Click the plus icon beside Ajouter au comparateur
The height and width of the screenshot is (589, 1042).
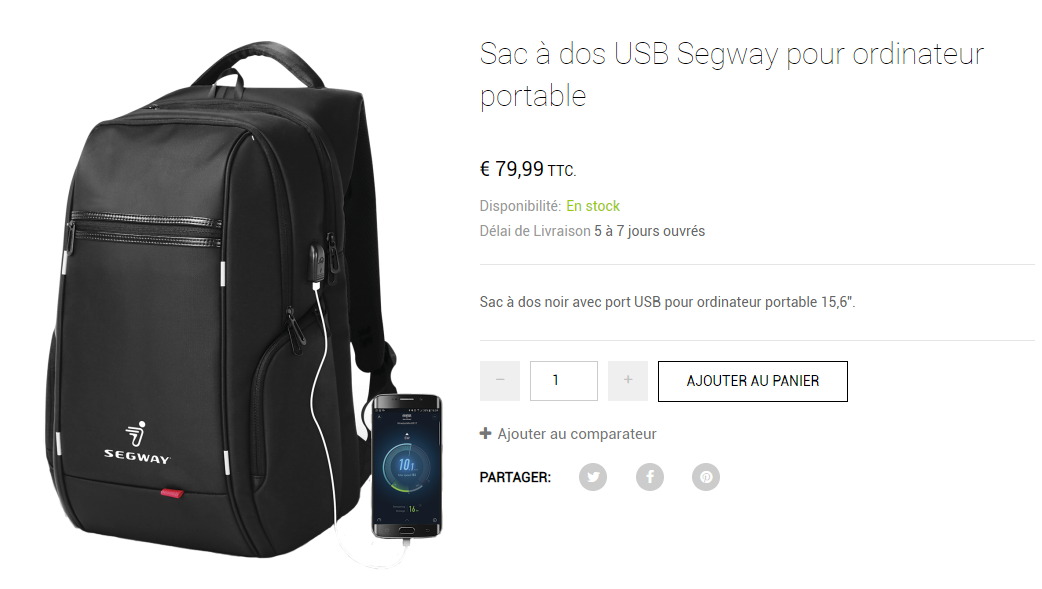point(486,433)
